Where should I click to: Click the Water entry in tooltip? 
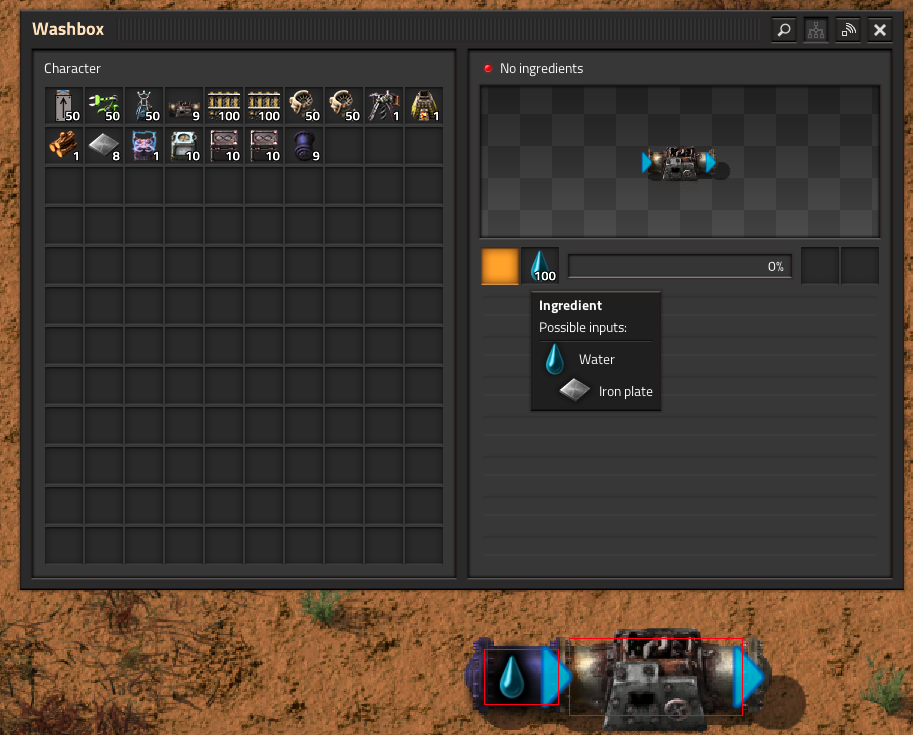click(x=596, y=359)
